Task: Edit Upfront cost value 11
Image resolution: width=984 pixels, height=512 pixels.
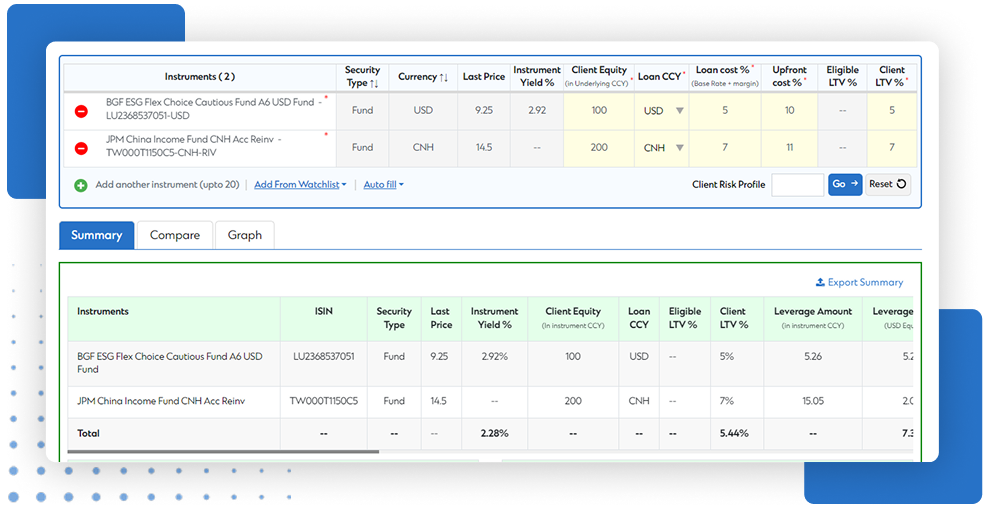Action: pyautogui.click(x=789, y=147)
